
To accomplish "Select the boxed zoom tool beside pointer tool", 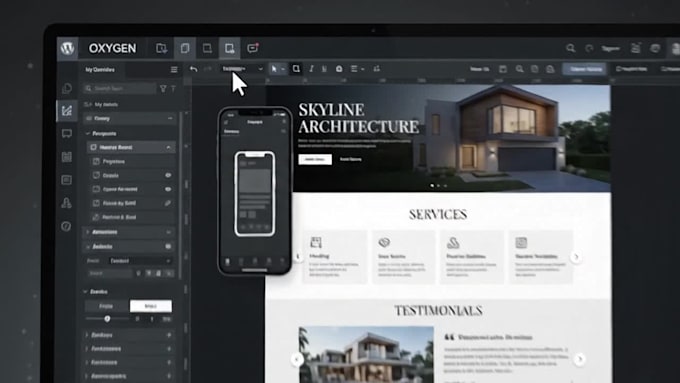I will pyautogui.click(x=296, y=69).
